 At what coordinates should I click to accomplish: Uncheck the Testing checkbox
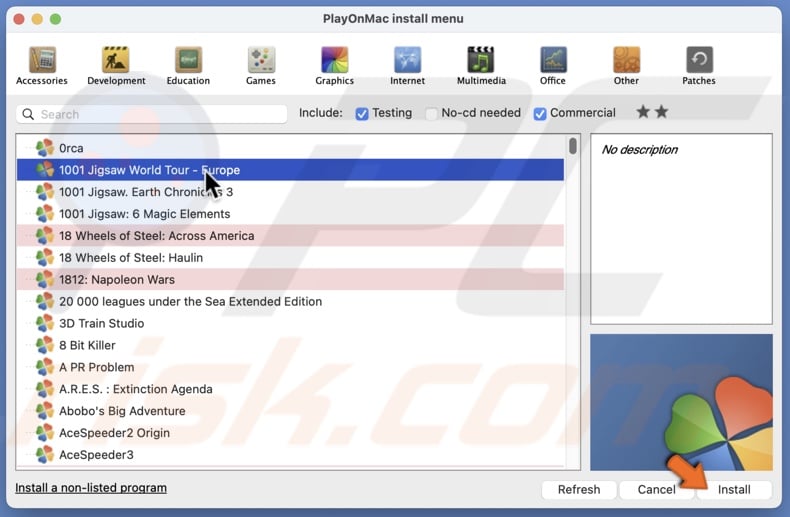tap(362, 114)
